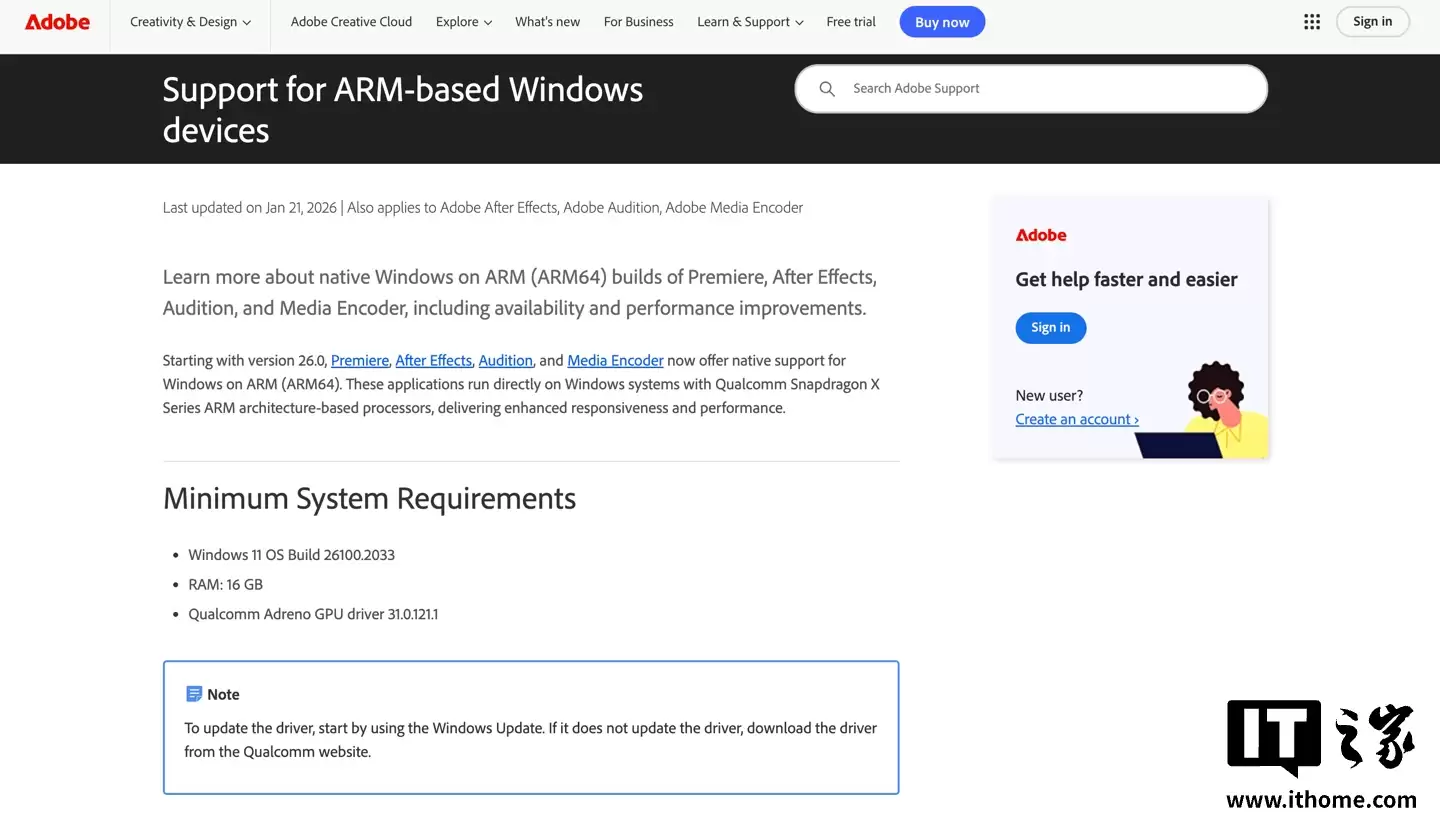
Task: Expand the Learn & Support dropdown
Action: (x=749, y=21)
